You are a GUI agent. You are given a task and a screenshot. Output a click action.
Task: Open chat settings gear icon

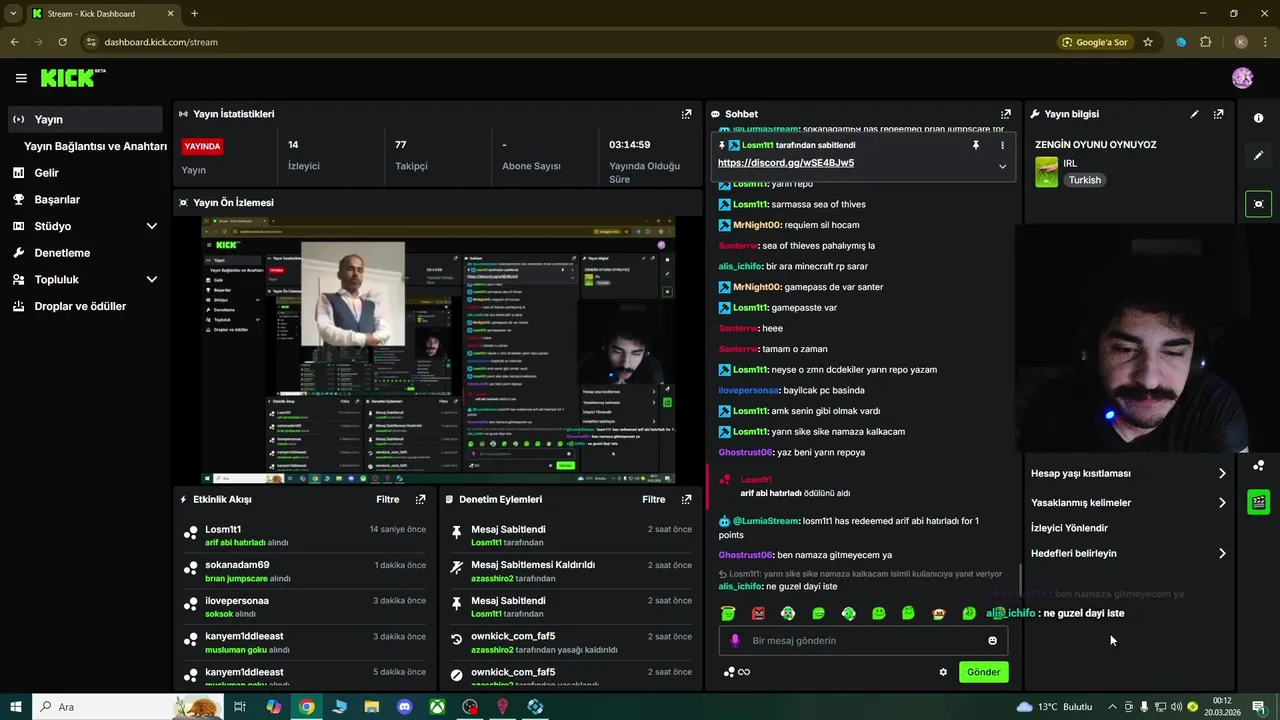pos(942,672)
